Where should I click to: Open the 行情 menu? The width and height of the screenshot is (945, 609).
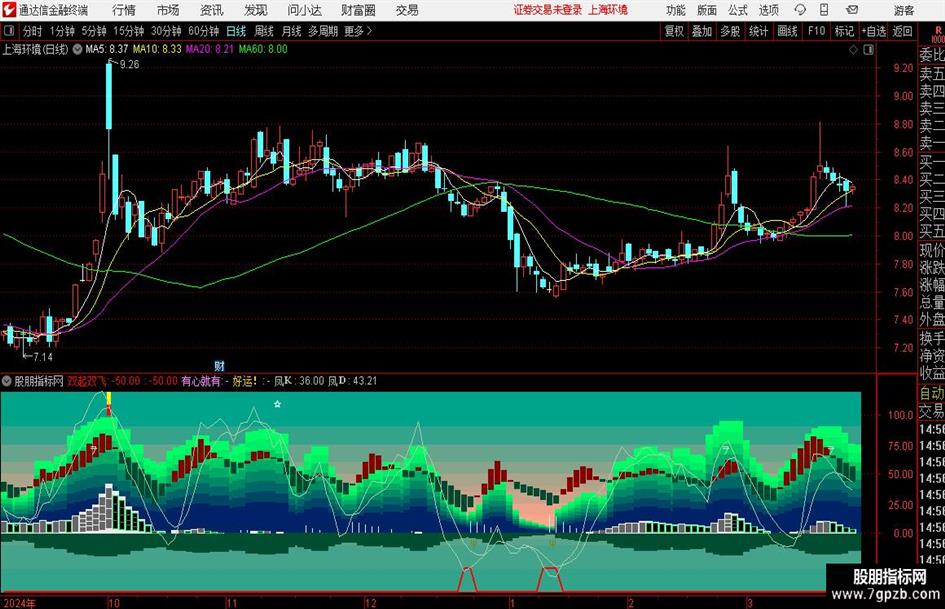(124, 10)
